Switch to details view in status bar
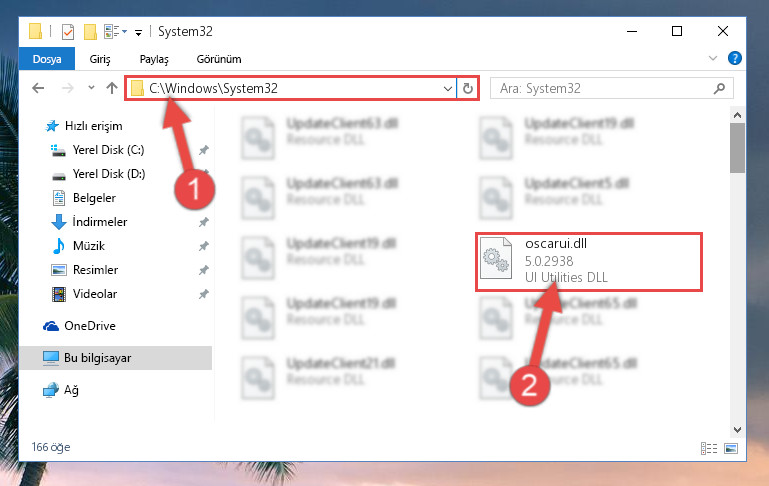769x486 pixels. (x=709, y=448)
